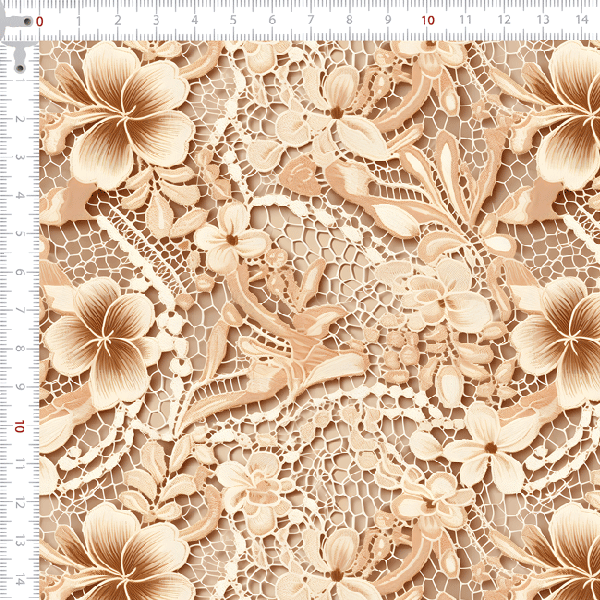Image resolution: width=600 pixels, height=600 pixels.
Task: Click the red 10 on the horizontal ruler
Action: point(428,20)
